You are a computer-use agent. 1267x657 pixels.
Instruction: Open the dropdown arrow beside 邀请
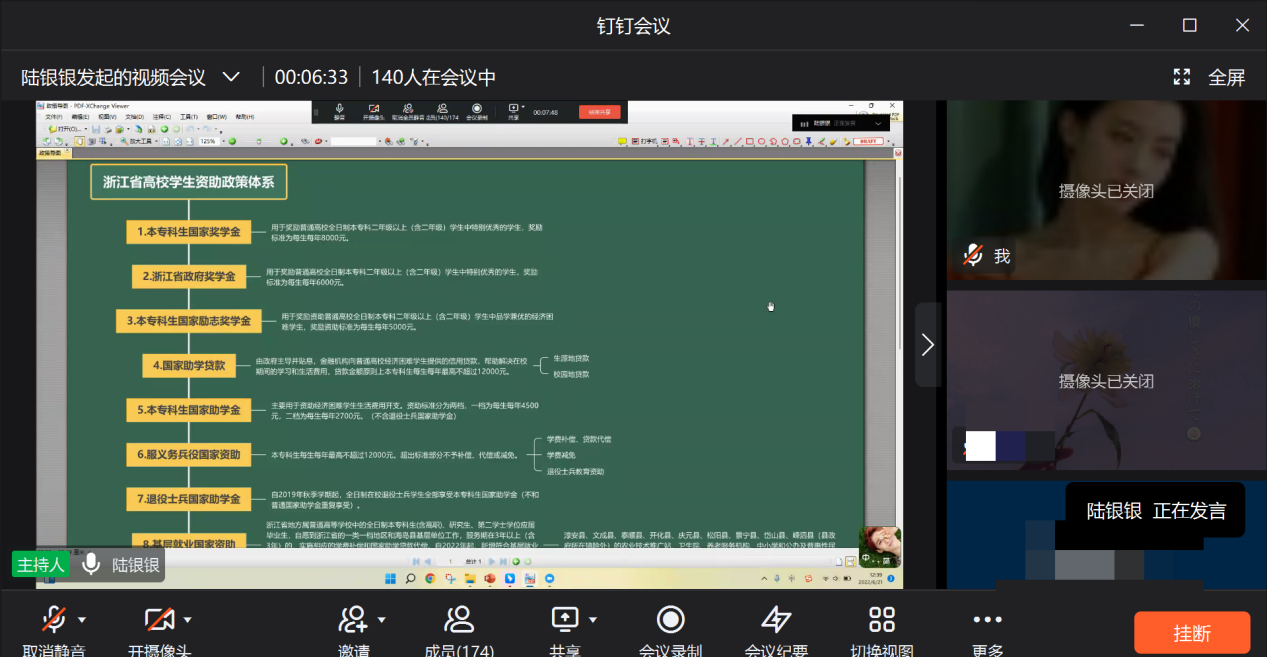click(x=381, y=620)
